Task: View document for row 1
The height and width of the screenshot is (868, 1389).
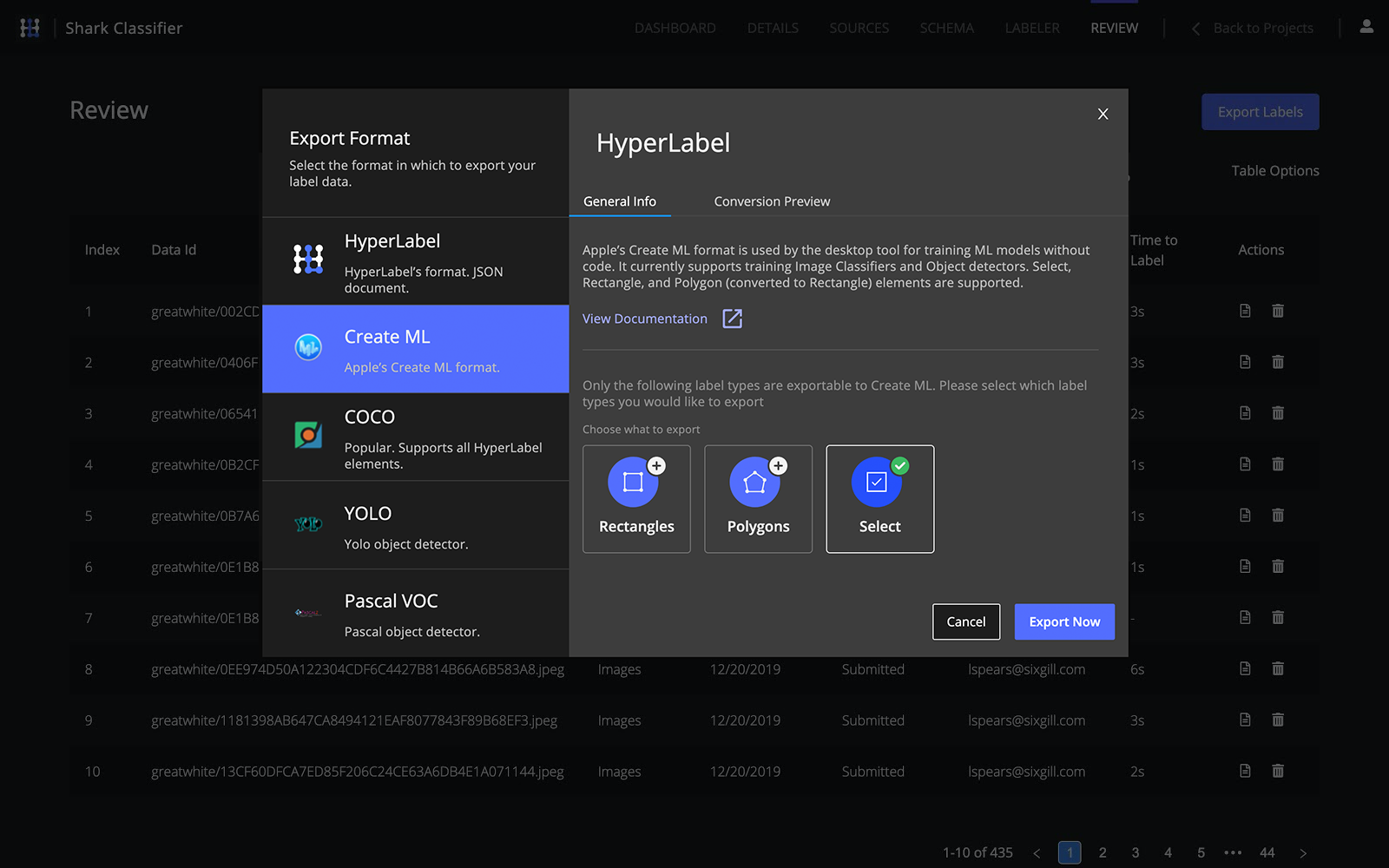Action: (x=1245, y=311)
